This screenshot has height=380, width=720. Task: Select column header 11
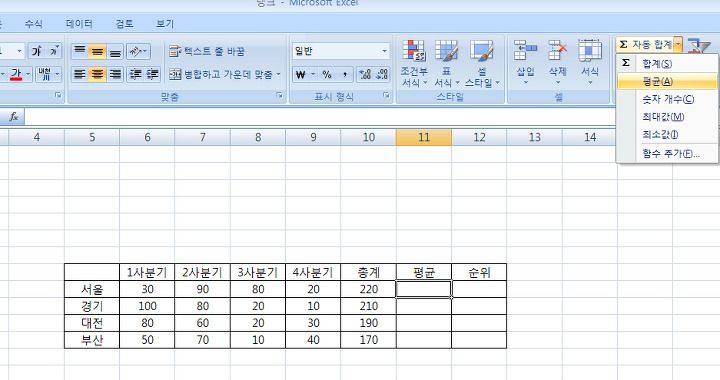424,137
